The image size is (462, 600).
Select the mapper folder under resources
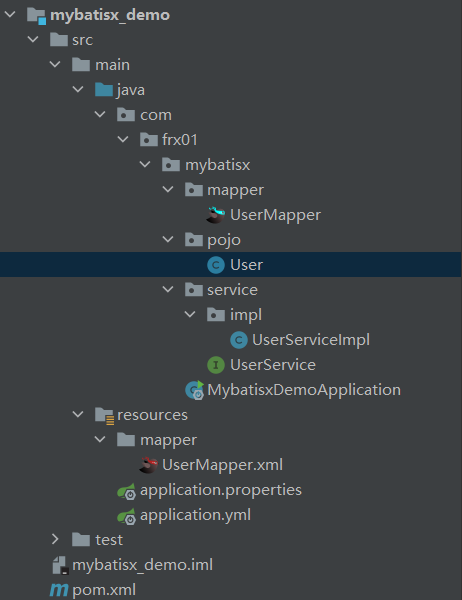pyautogui.click(x=157, y=440)
